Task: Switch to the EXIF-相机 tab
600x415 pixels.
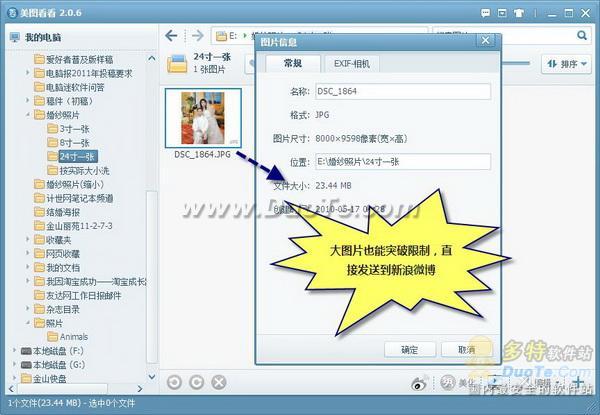Action: (x=350, y=63)
